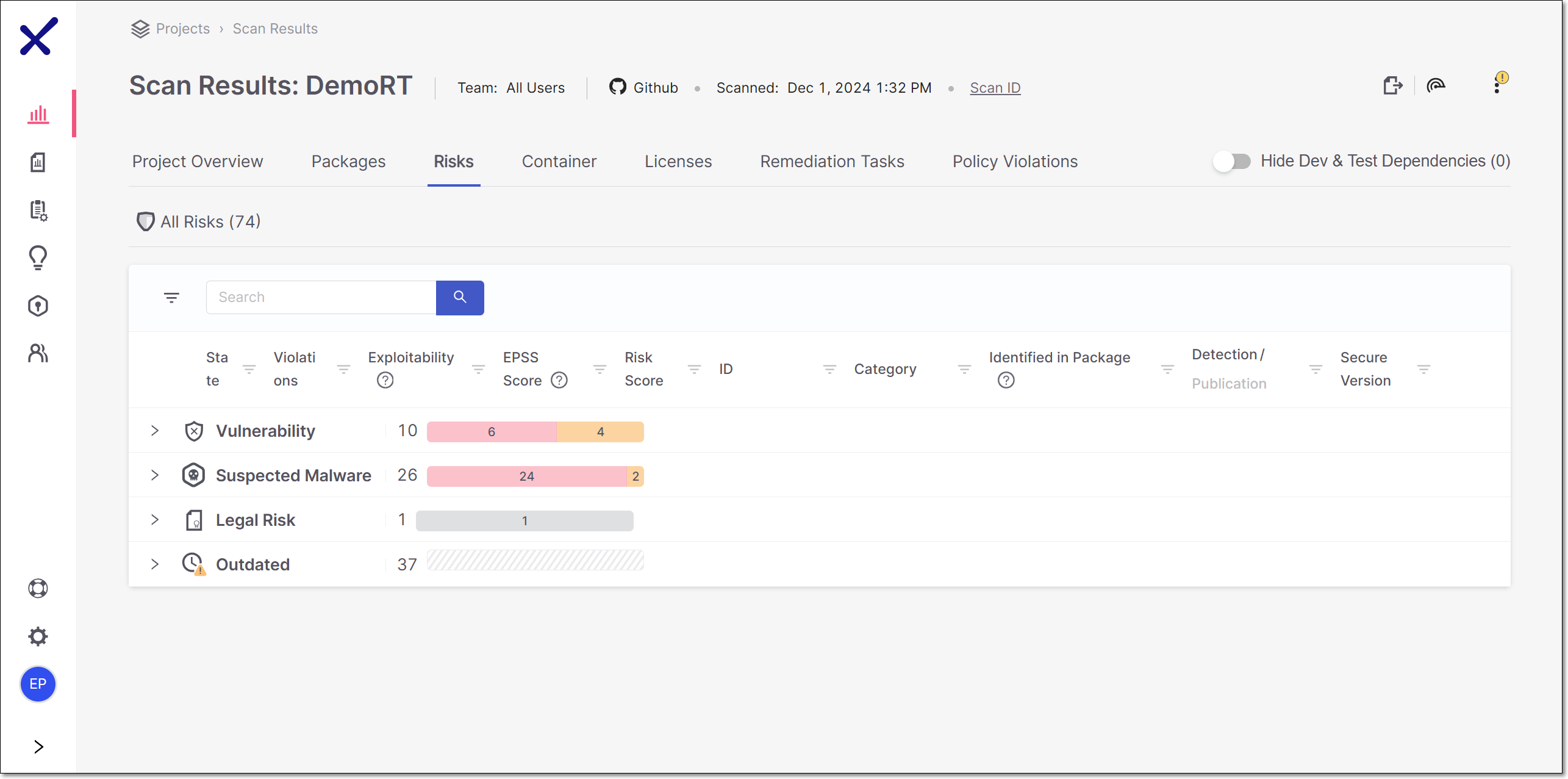Open the lifebuoy help icon
This screenshot has width=1568, height=779.
coord(38,588)
